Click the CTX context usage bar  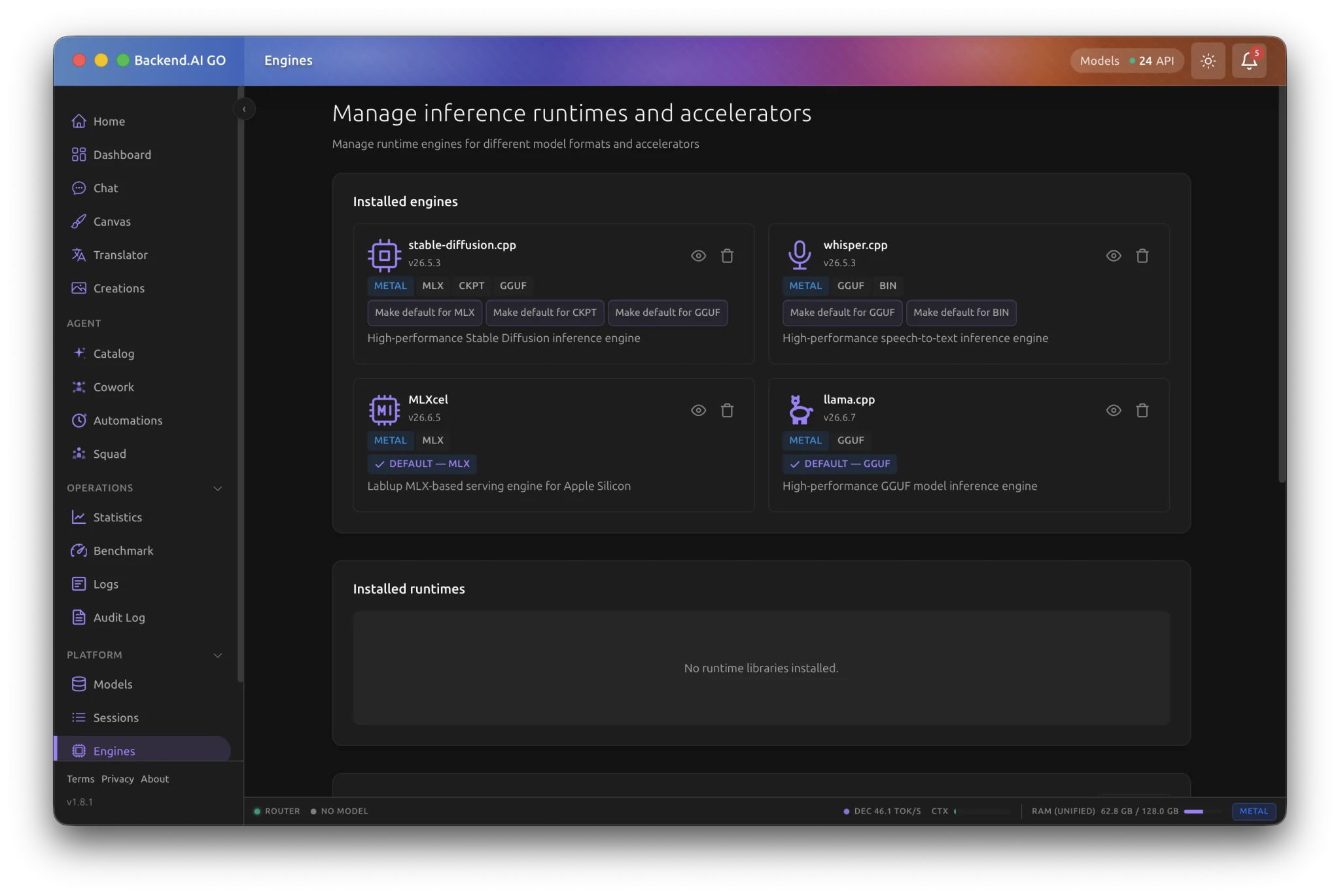point(983,811)
